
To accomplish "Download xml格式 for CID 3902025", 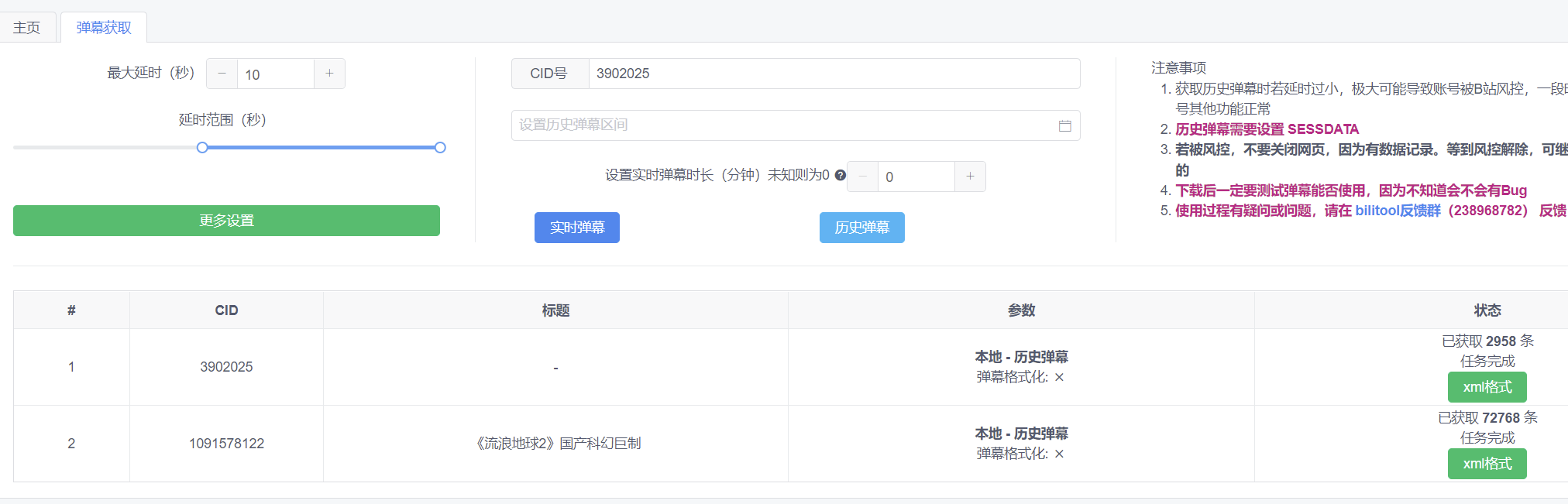I will point(1487,387).
